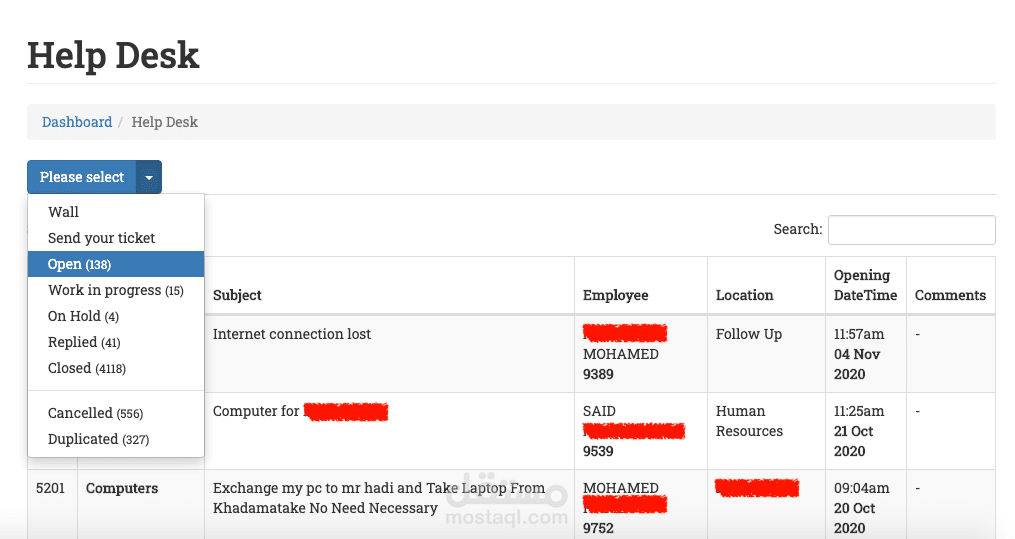Screen dimensions: 1015x539
Task: Filter by On Hold (4) tickets
Action: click(x=83, y=316)
